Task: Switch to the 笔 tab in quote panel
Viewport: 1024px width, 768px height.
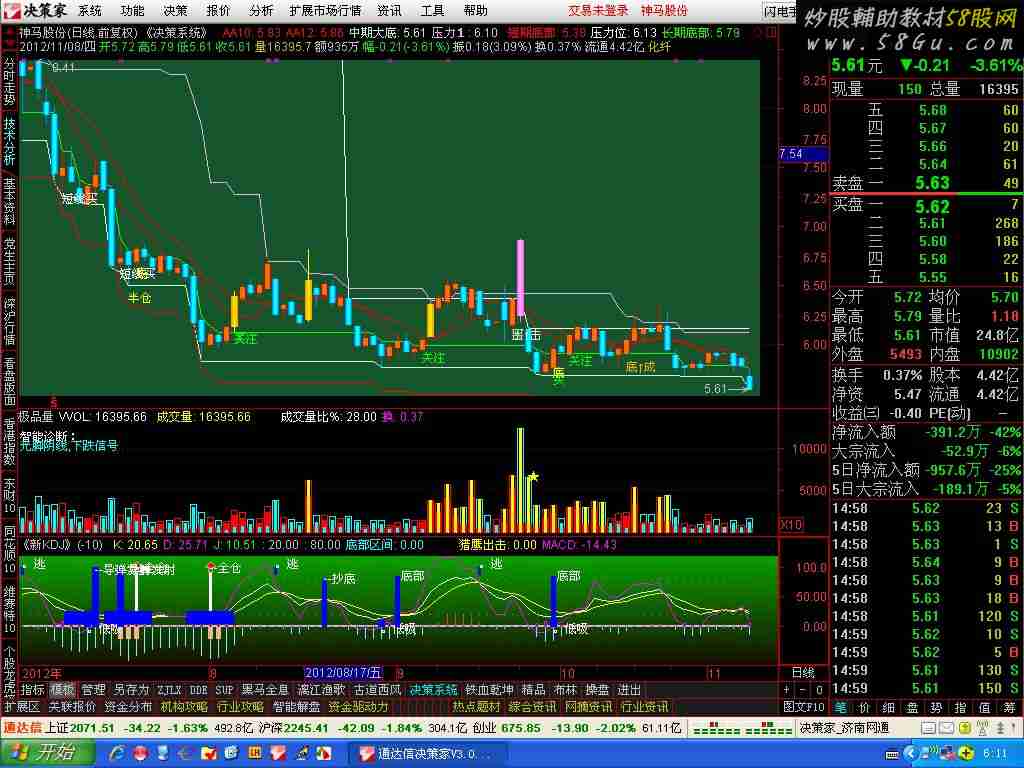Action: click(839, 707)
